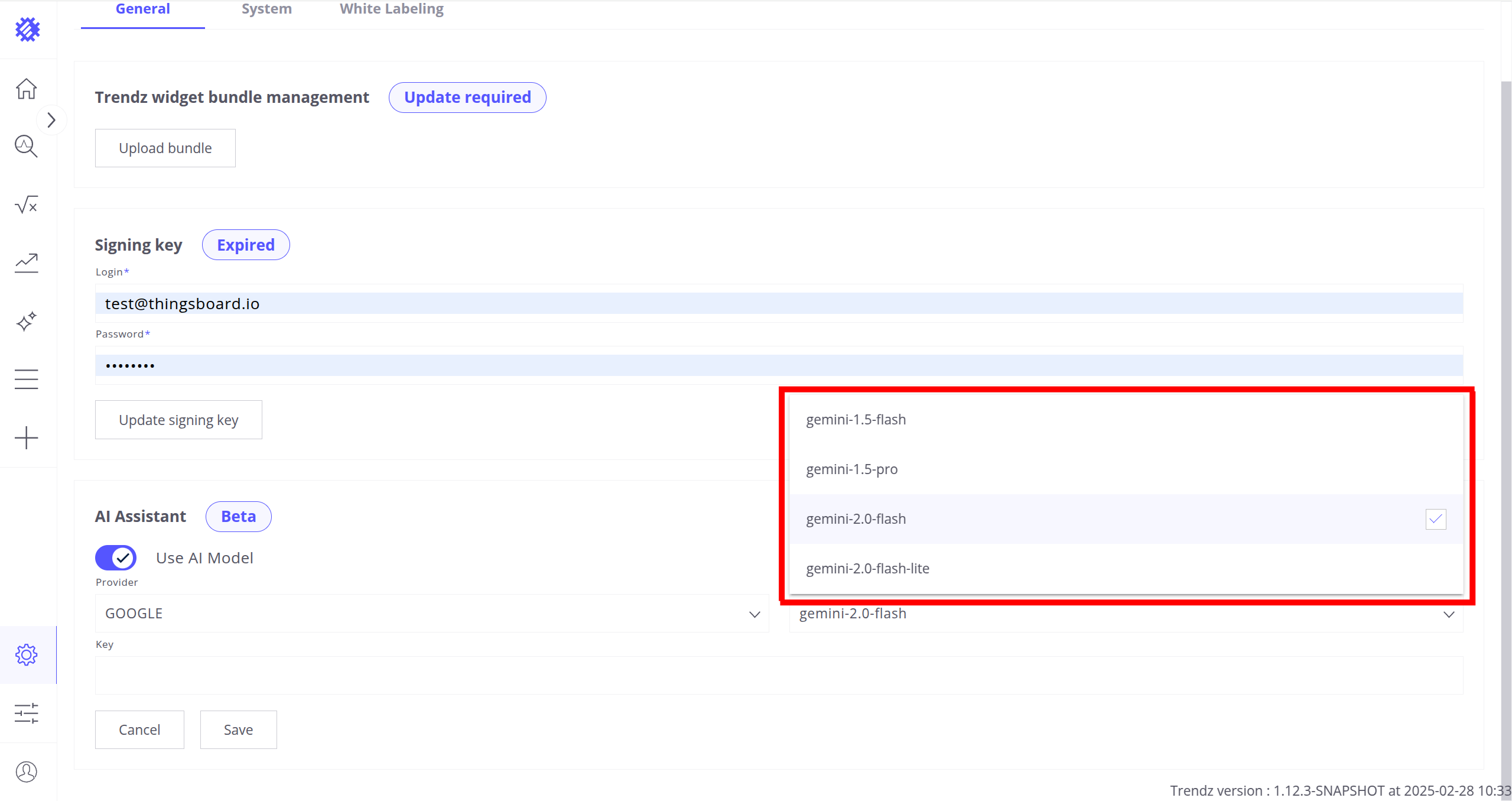Open the AI sparkle stars icon
The width and height of the screenshot is (1512, 801).
tap(26, 321)
